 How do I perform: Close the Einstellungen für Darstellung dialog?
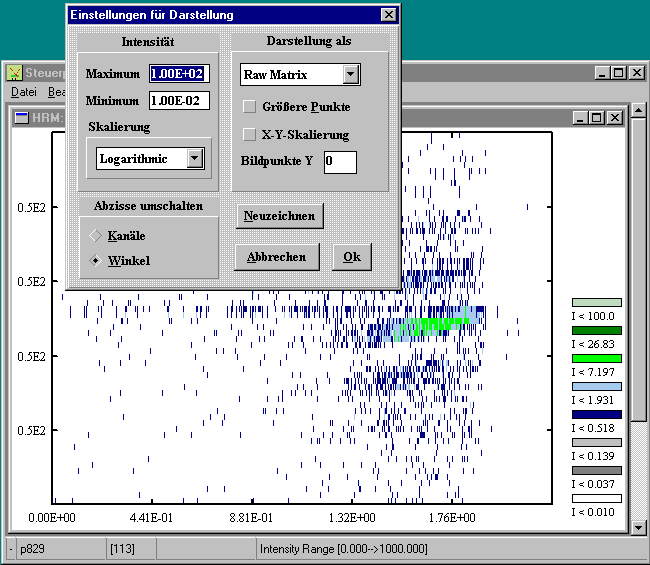click(388, 15)
